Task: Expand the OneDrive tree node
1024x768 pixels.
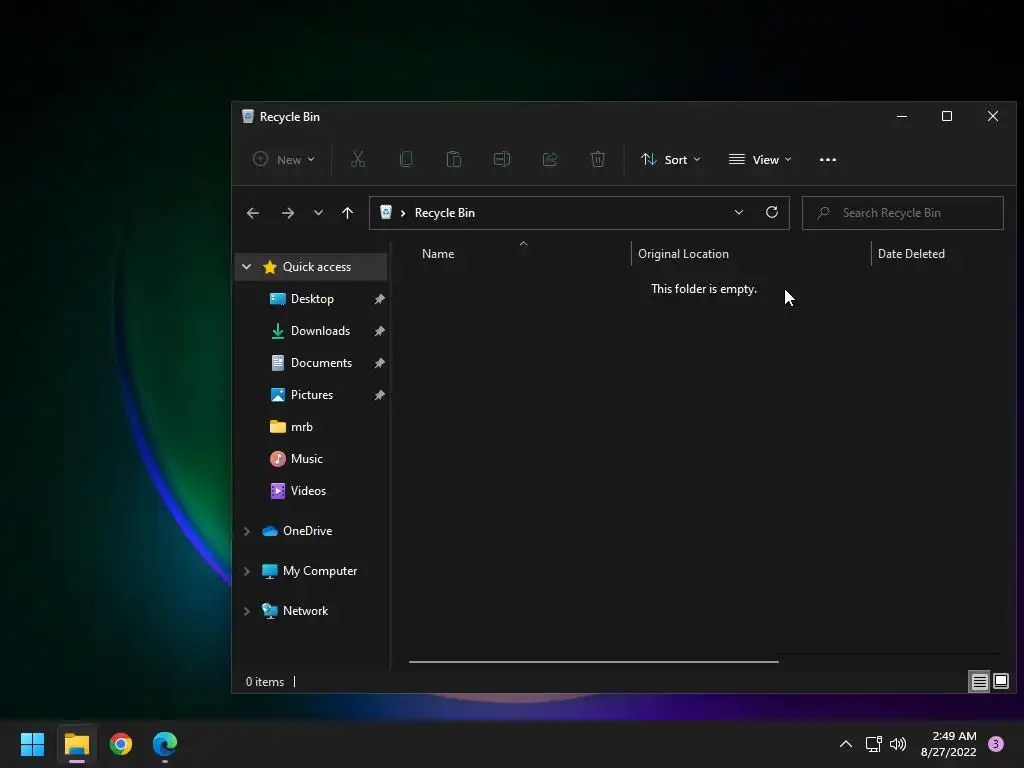Action: tap(247, 532)
